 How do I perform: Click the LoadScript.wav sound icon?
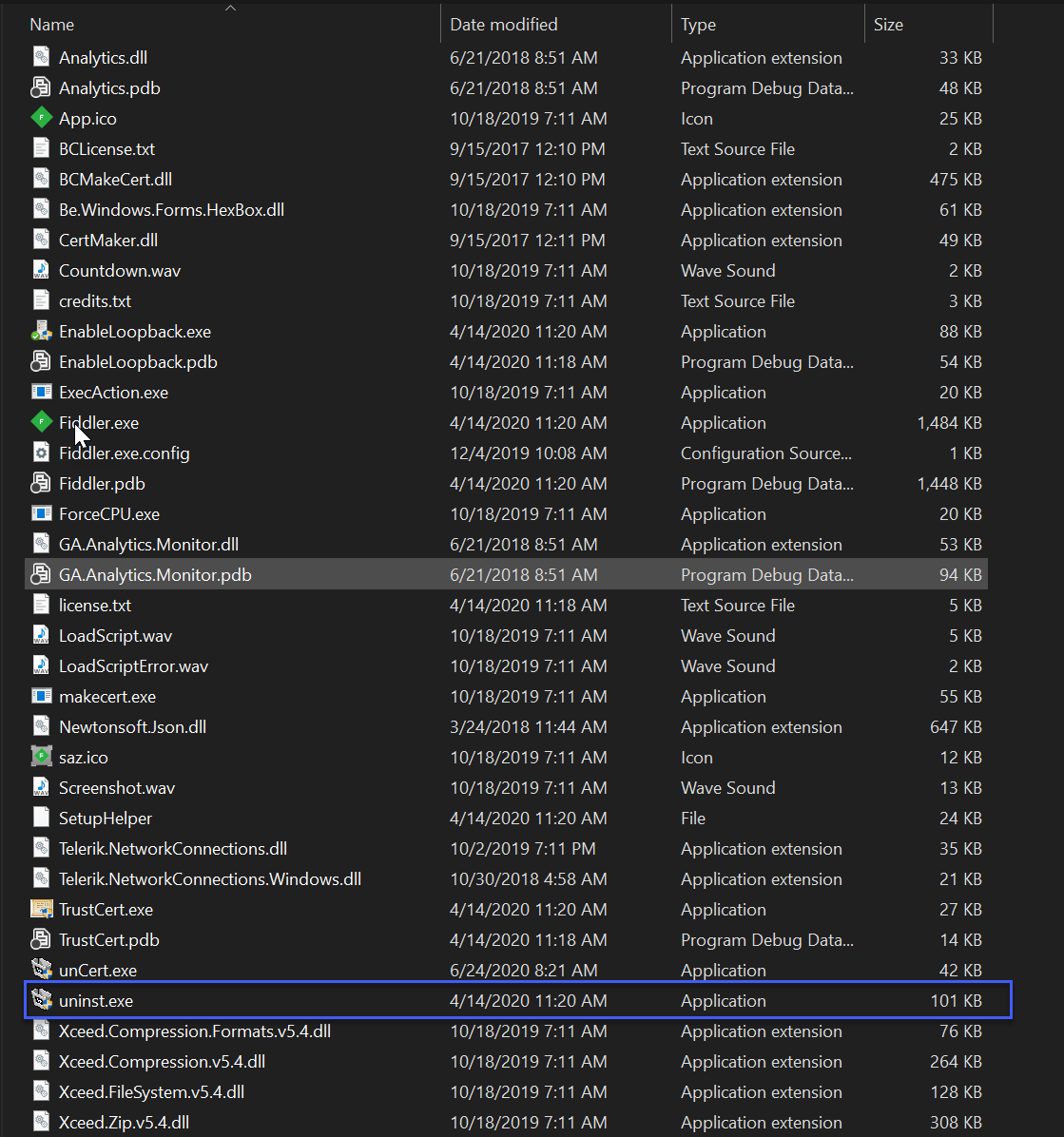(41, 635)
